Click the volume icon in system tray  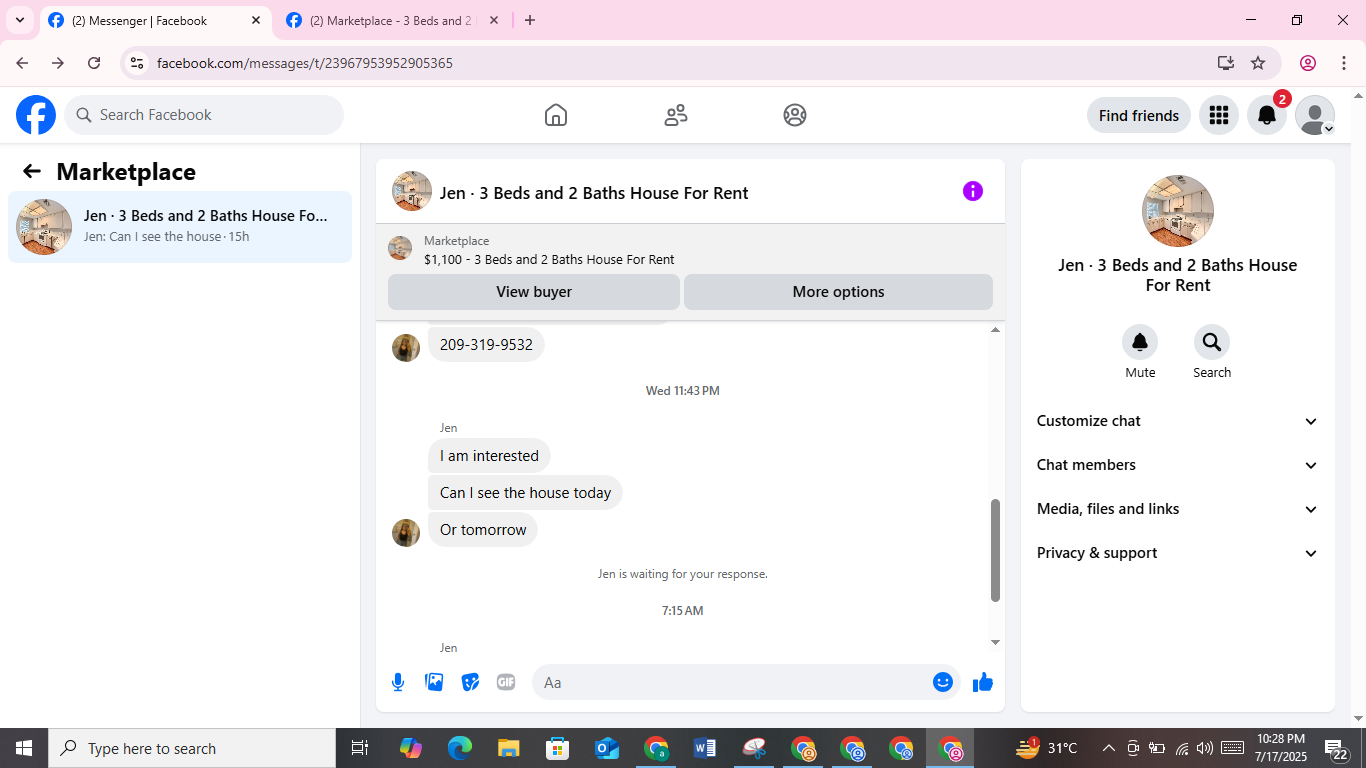tap(1205, 748)
